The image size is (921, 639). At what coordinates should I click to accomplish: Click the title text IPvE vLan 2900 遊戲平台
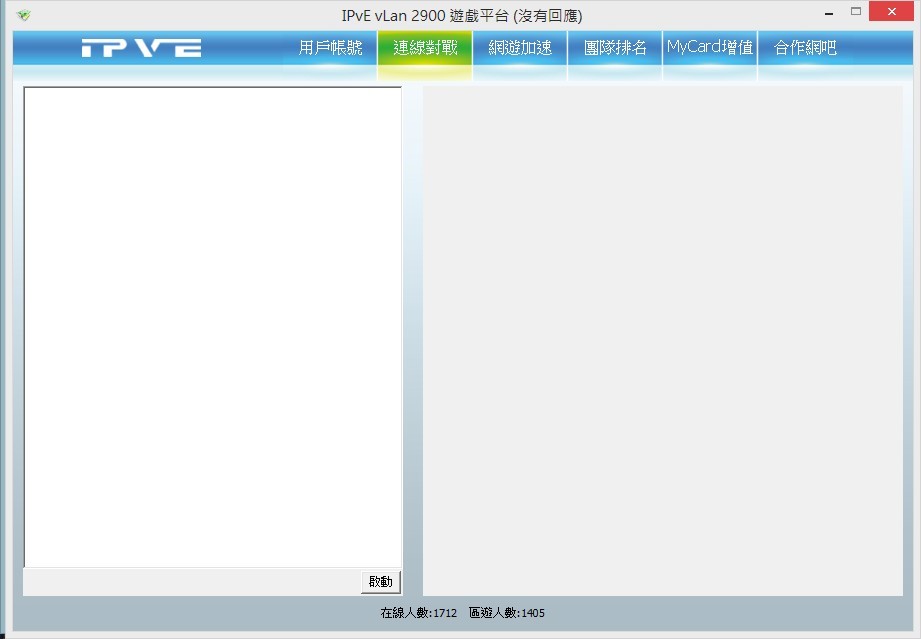pos(425,15)
